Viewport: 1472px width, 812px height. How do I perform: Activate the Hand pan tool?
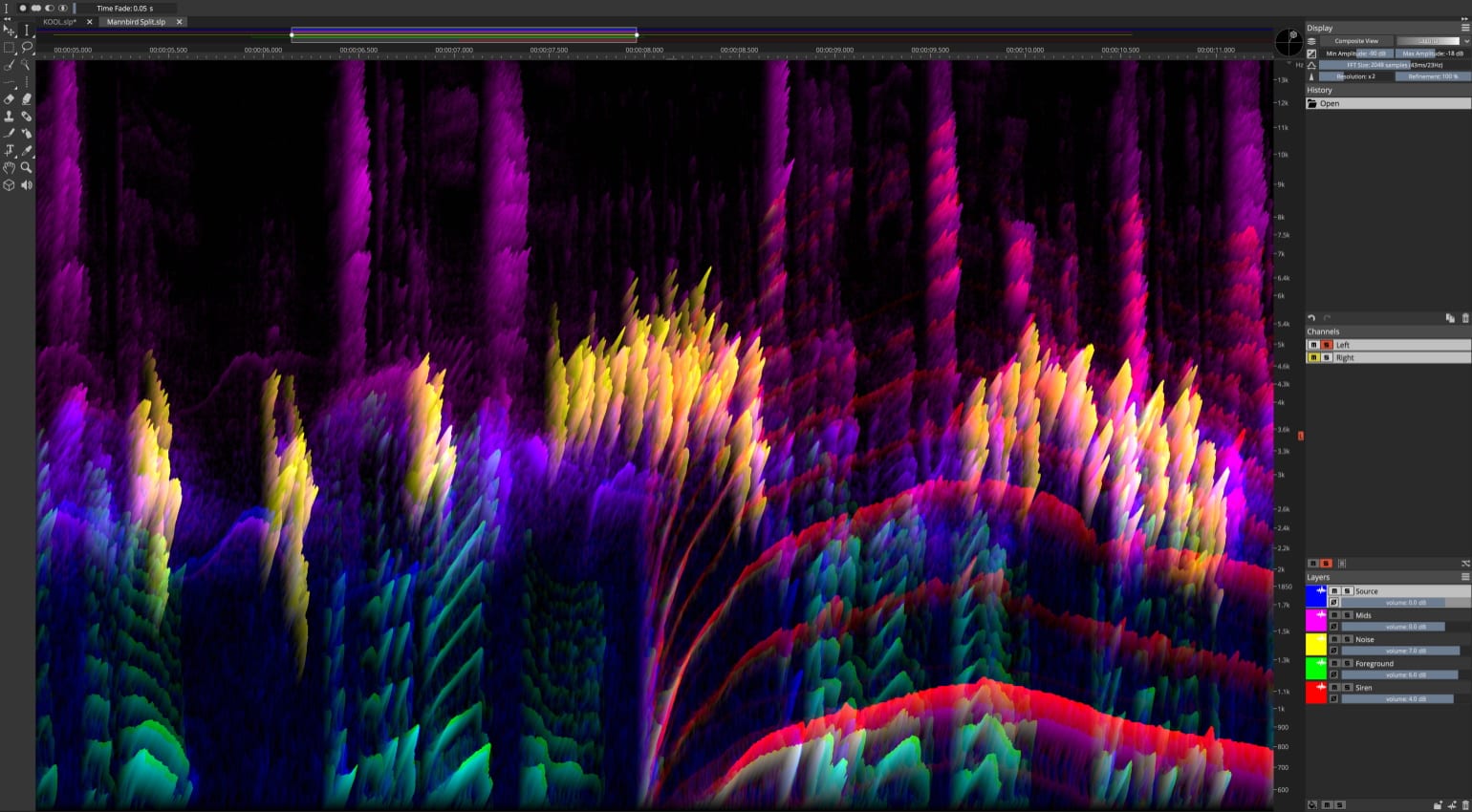(x=10, y=167)
